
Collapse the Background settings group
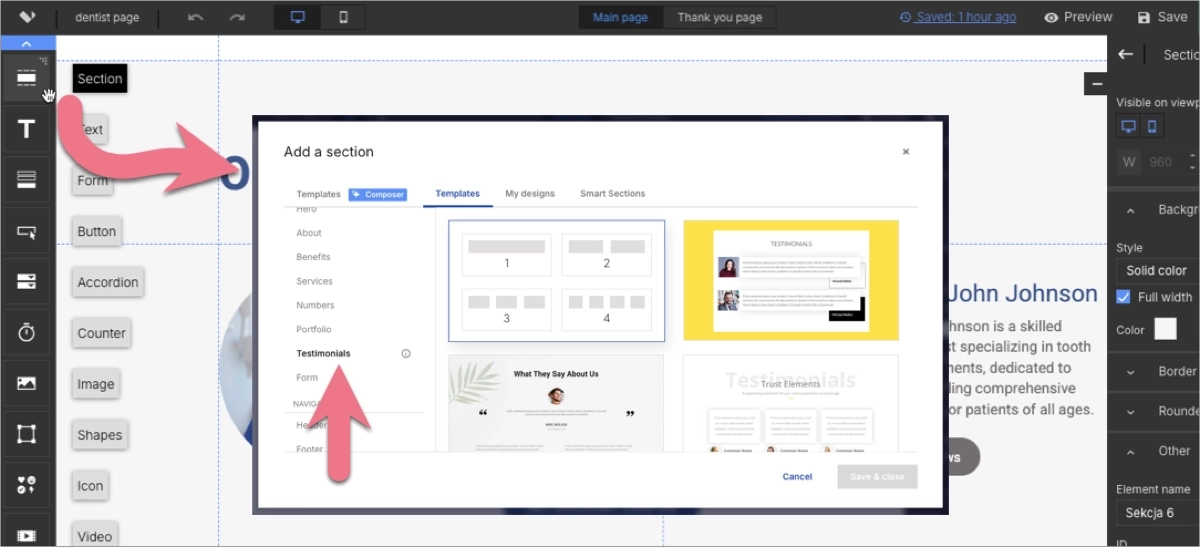[1131, 210]
